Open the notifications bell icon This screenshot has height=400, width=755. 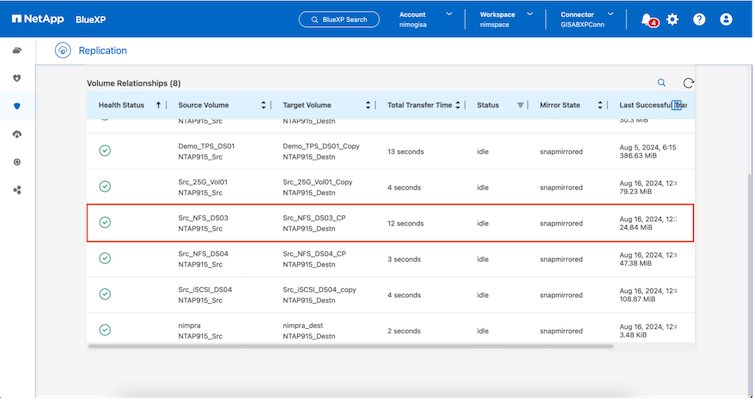(647, 19)
